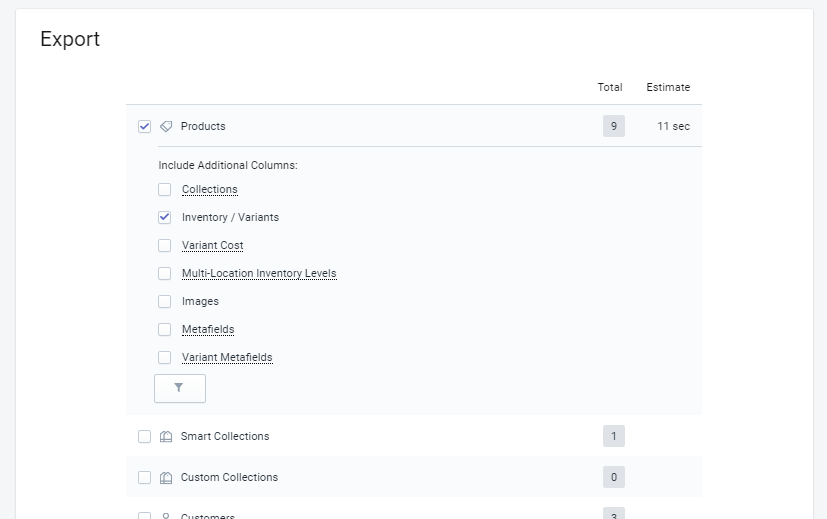Click the Custom Collections icon
827x519 pixels.
click(166, 478)
